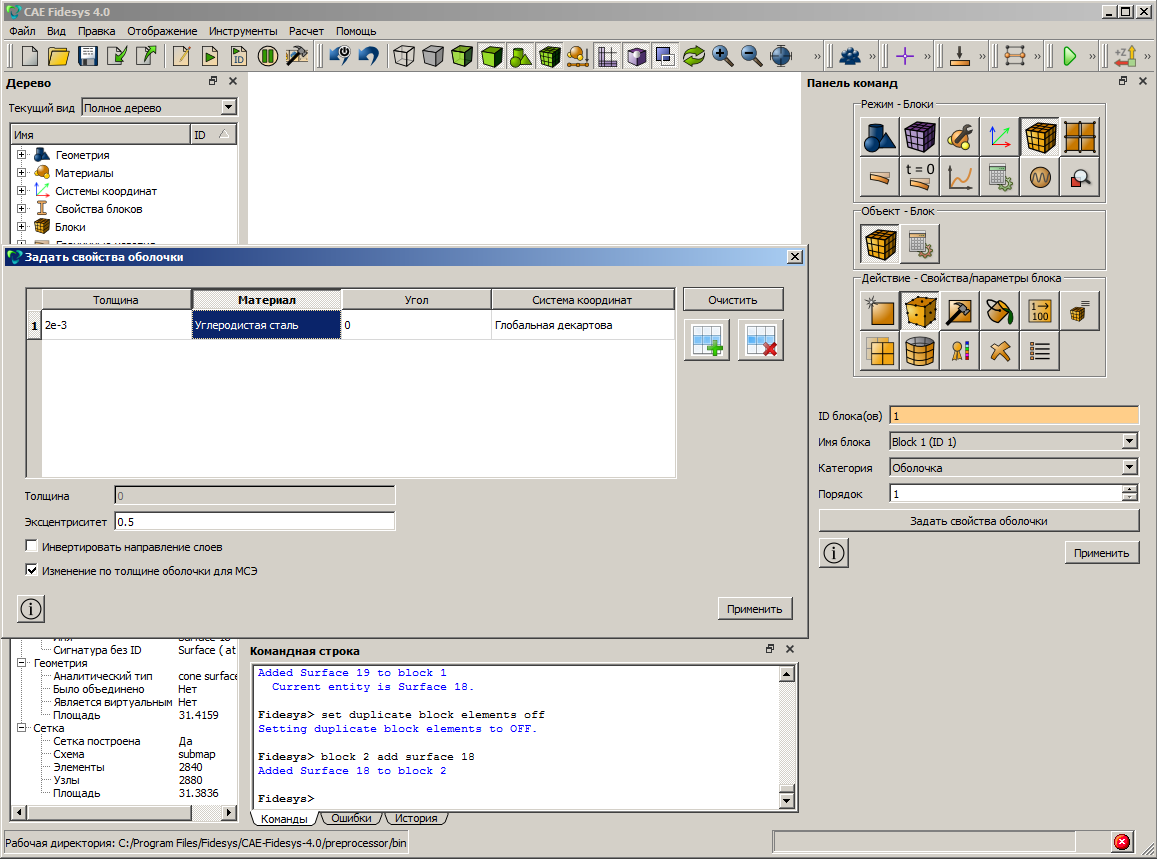Expand the Материалы tree node
The image size is (1157, 859).
pos(21,172)
